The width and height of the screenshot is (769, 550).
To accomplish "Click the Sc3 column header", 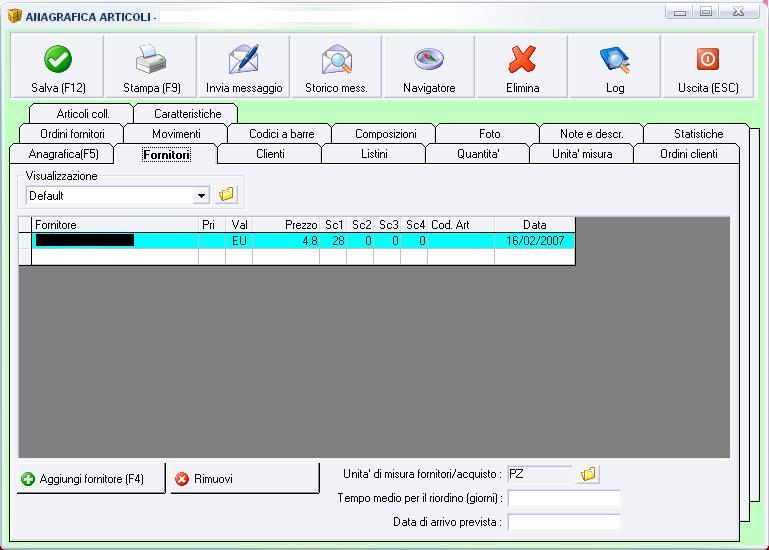I will pyautogui.click(x=387, y=225).
